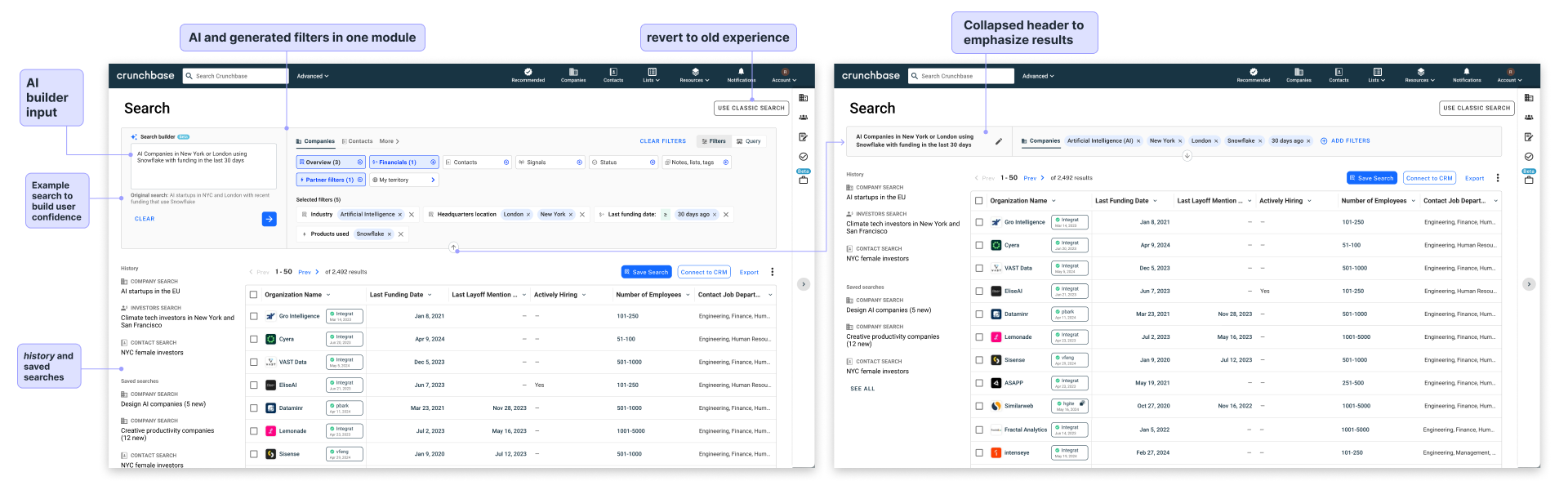Click the kebab more-options icon in the right window
This screenshot has width=1568, height=490.
click(x=1498, y=178)
